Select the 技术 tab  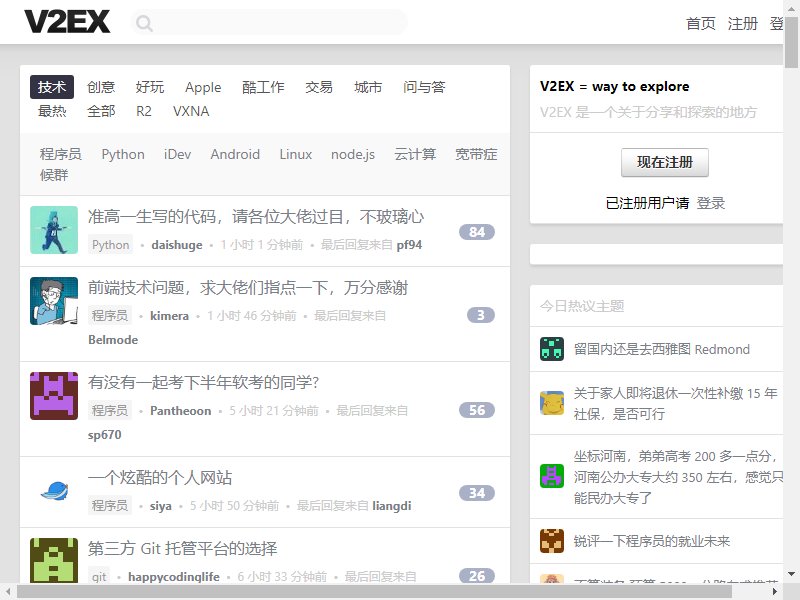click(x=52, y=87)
